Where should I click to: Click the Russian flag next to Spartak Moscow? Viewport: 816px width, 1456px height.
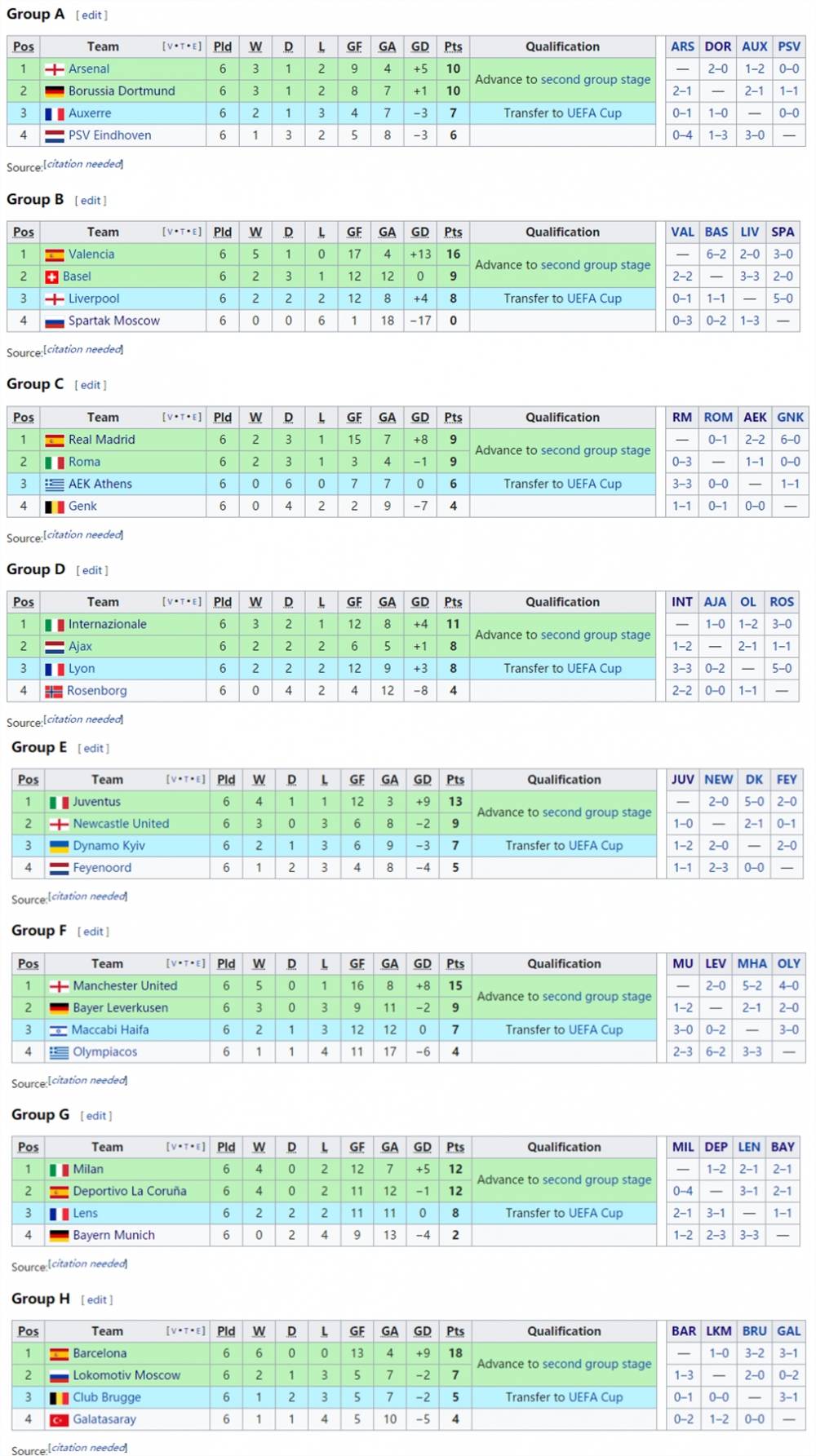point(55,322)
